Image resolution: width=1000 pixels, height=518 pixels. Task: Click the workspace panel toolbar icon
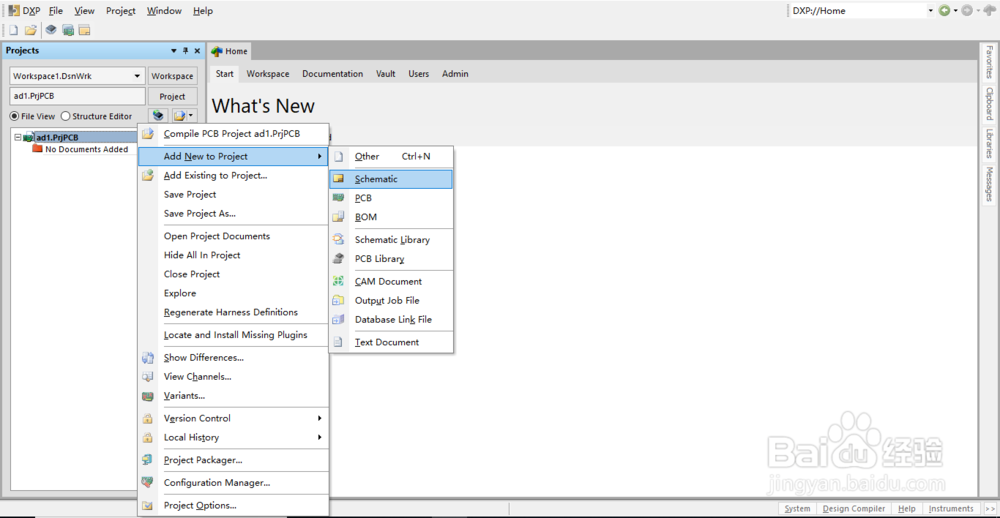pyautogui.click(x=84, y=30)
